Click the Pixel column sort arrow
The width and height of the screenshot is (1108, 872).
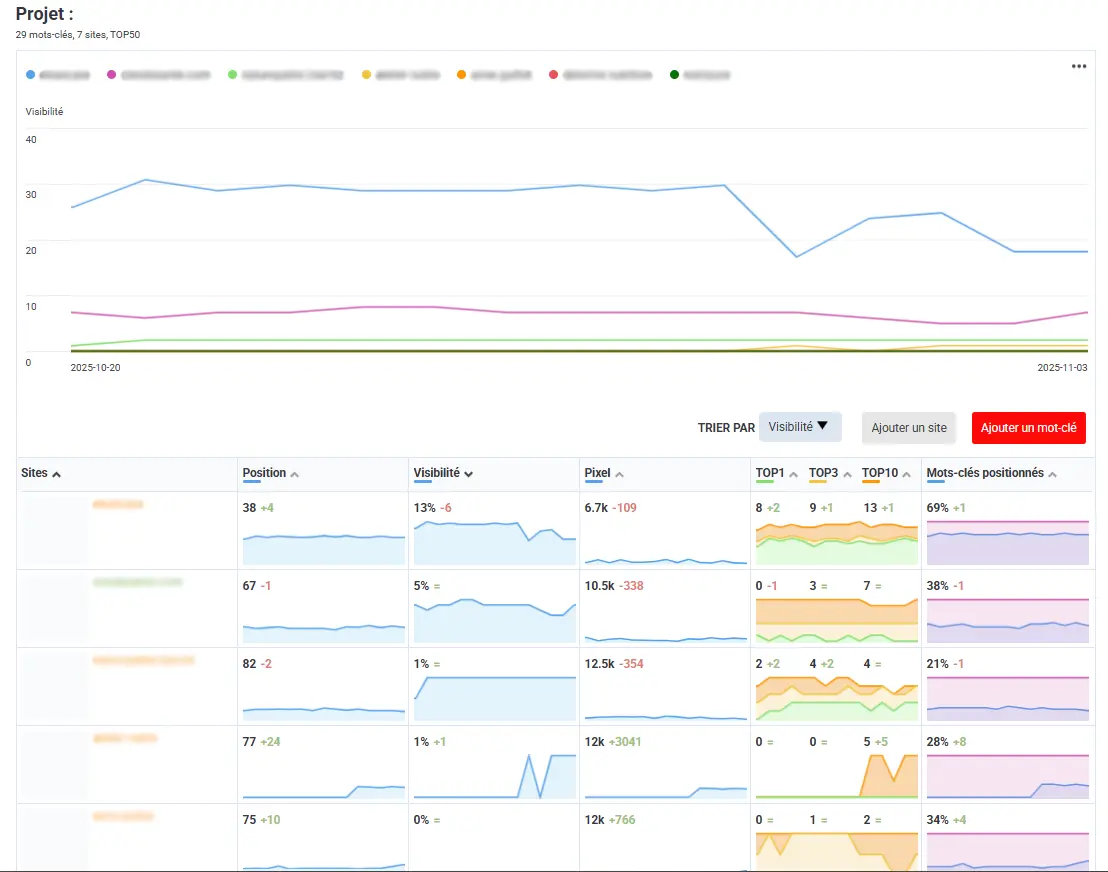(x=617, y=474)
